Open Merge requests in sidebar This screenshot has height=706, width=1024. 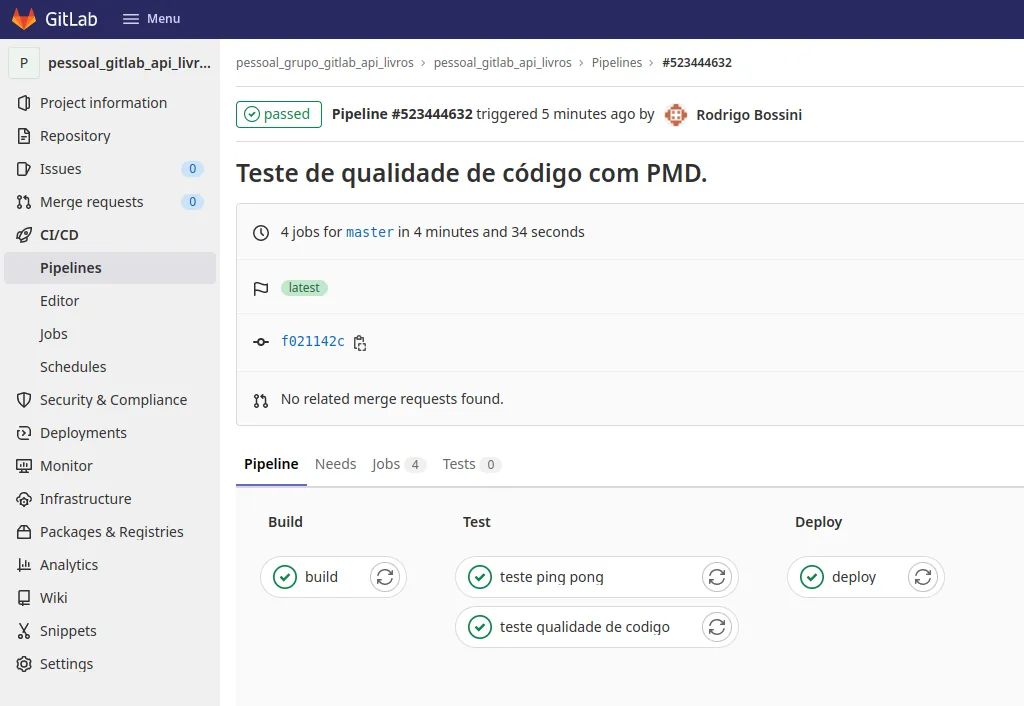tap(91, 202)
